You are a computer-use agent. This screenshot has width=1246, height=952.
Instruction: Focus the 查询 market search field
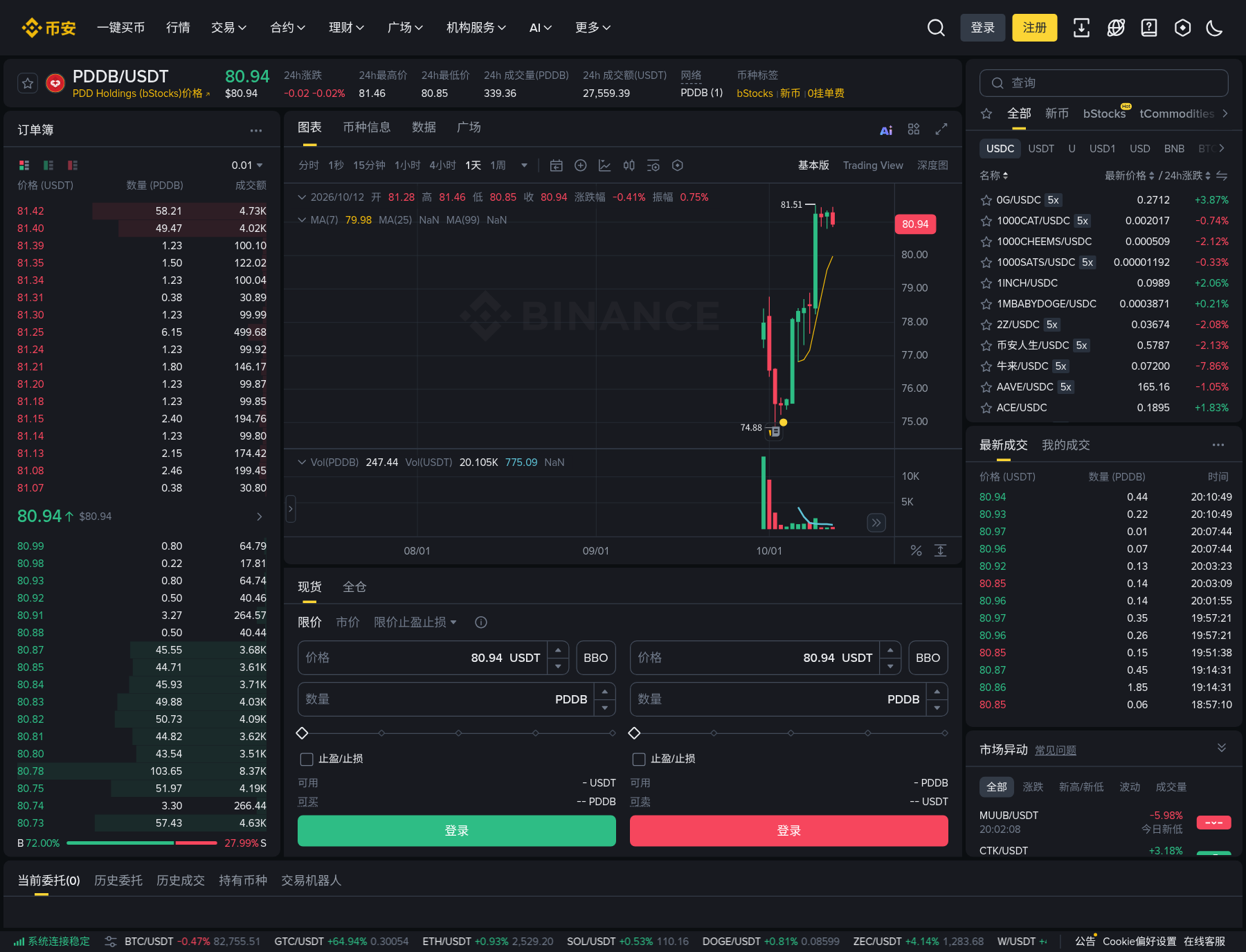point(1104,83)
